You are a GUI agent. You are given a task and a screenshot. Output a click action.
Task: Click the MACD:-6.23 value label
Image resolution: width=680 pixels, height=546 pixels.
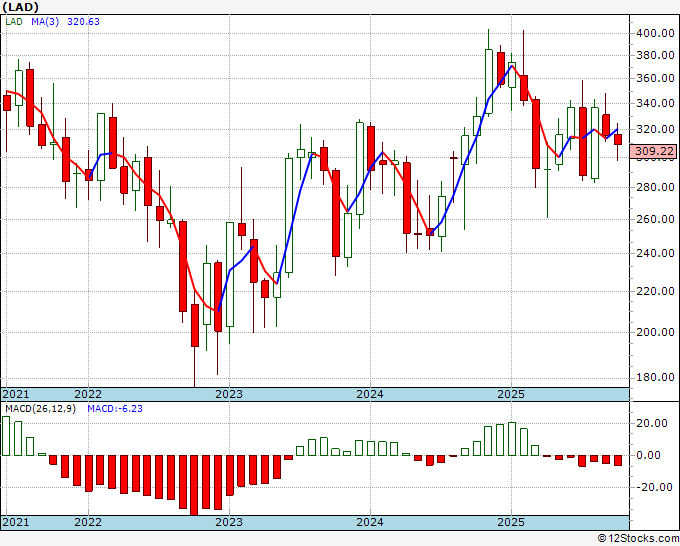(x=115, y=409)
